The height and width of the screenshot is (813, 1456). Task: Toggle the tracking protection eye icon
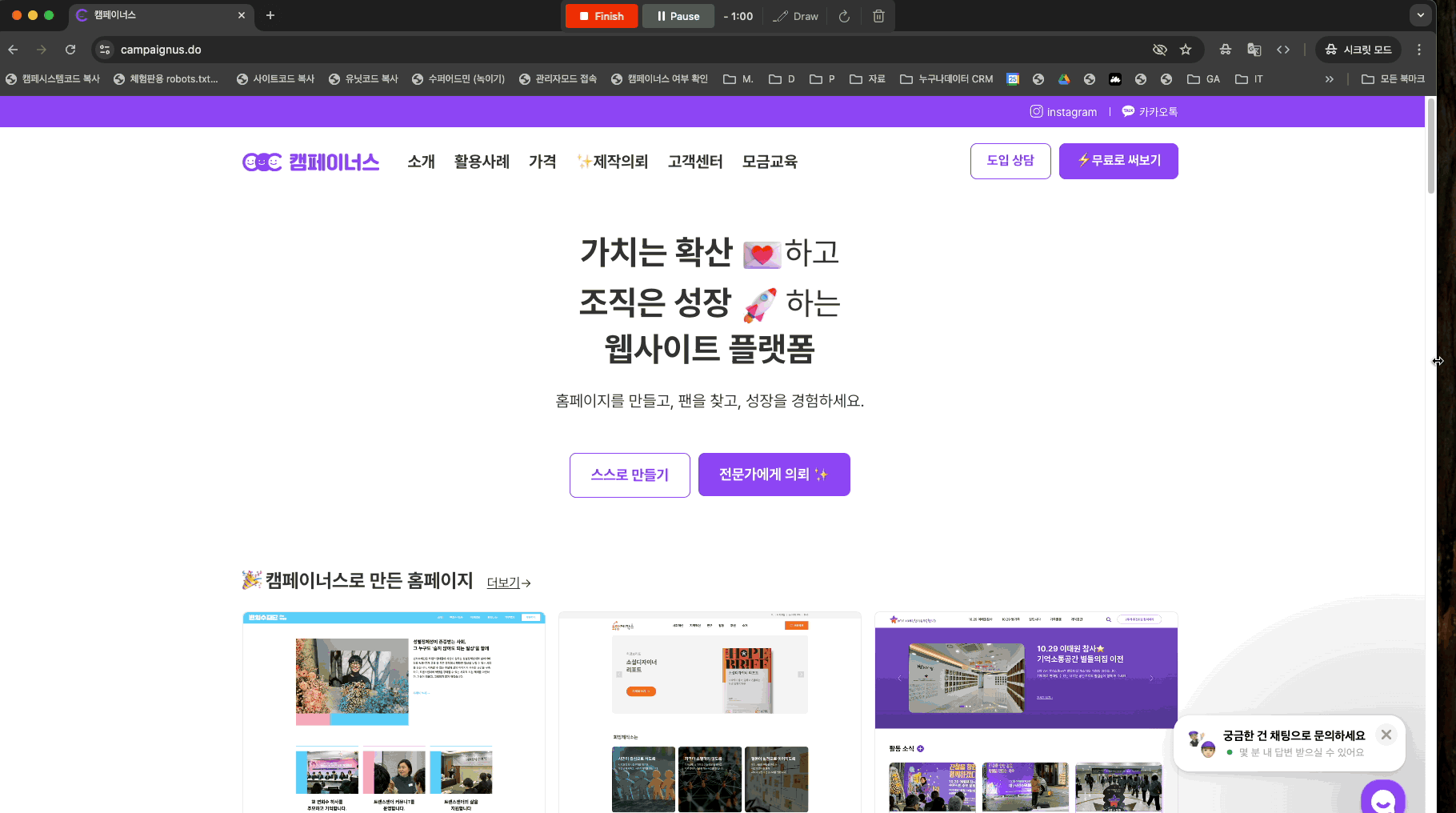tap(1159, 50)
